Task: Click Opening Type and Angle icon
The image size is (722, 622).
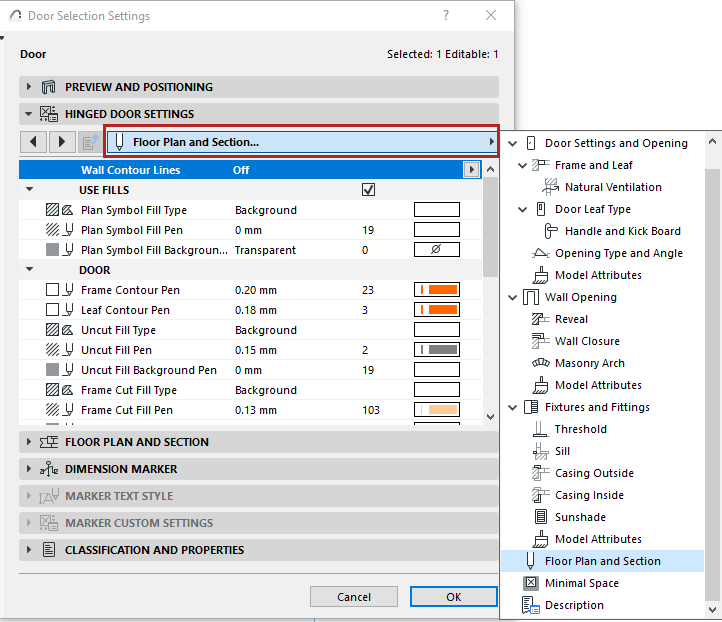Action: [x=541, y=253]
